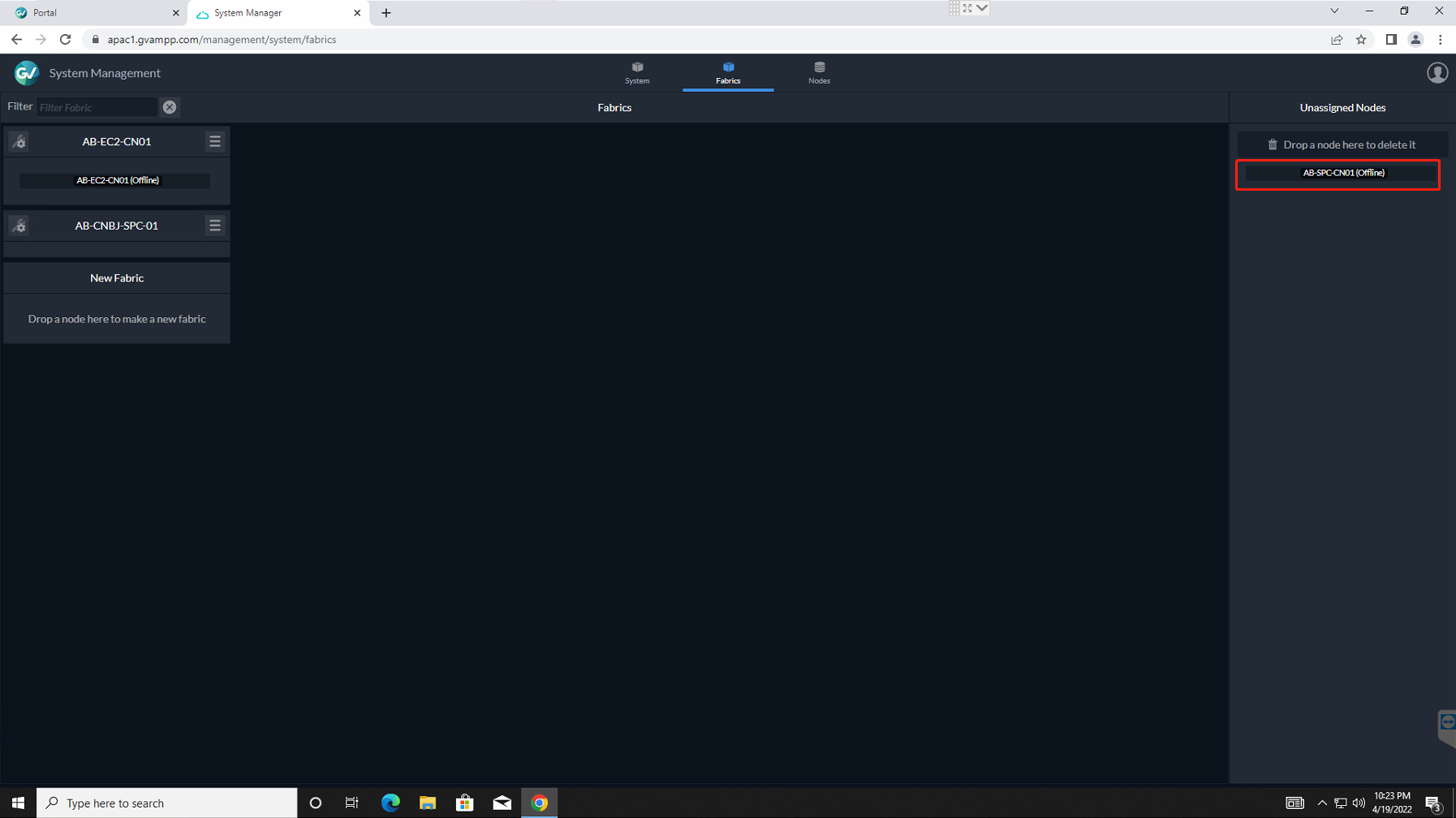Switch to the Nodes tab
Image resolution: width=1456 pixels, height=818 pixels.
[819, 73]
